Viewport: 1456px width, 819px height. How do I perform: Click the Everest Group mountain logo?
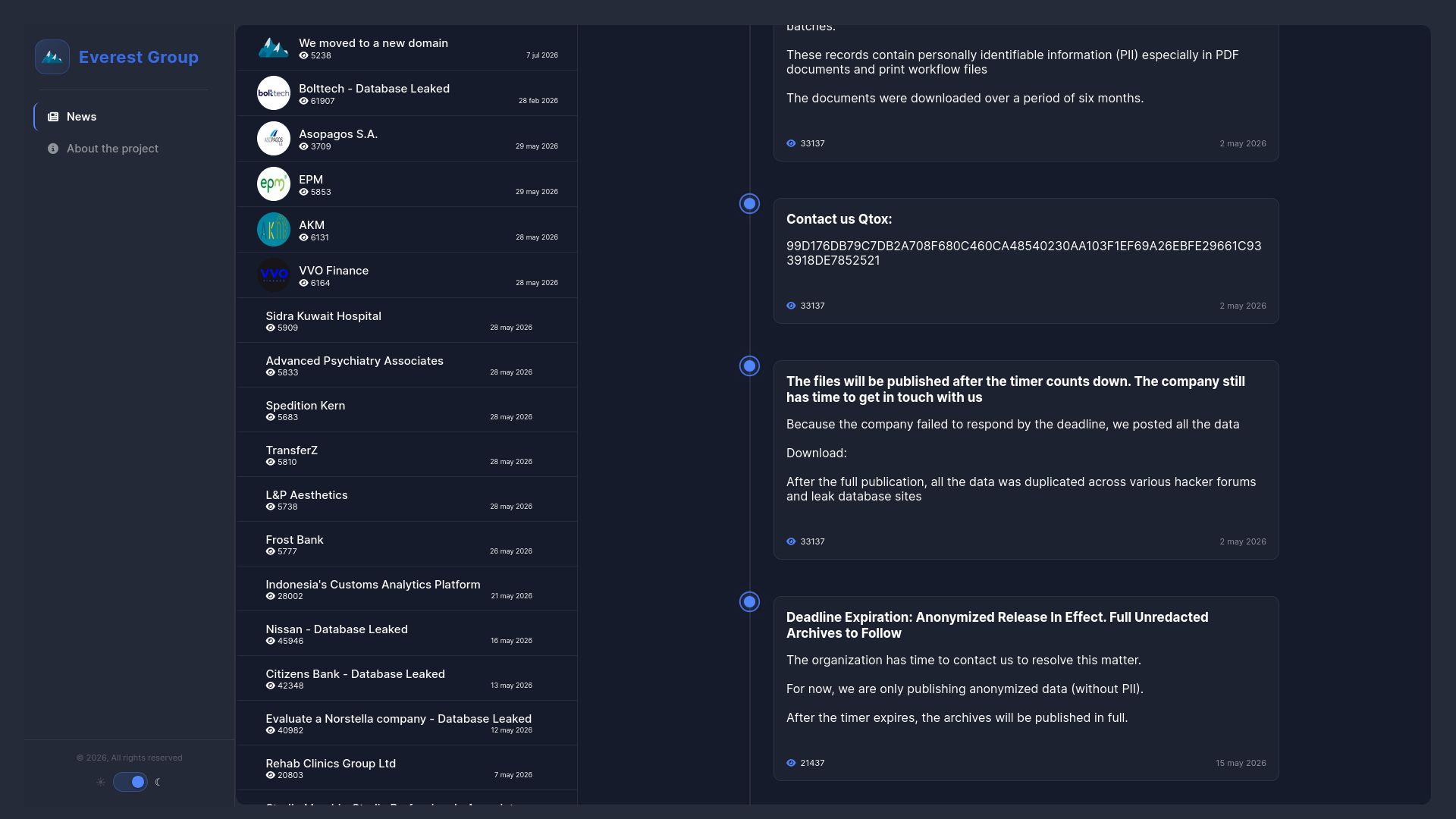tap(52, 57)
